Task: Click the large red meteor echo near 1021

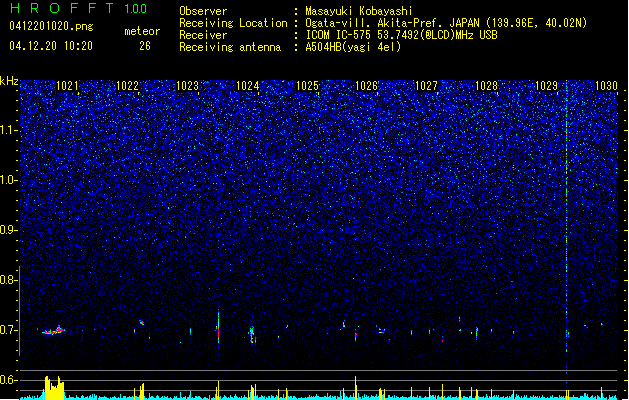Action: click(x=54, y=331)
